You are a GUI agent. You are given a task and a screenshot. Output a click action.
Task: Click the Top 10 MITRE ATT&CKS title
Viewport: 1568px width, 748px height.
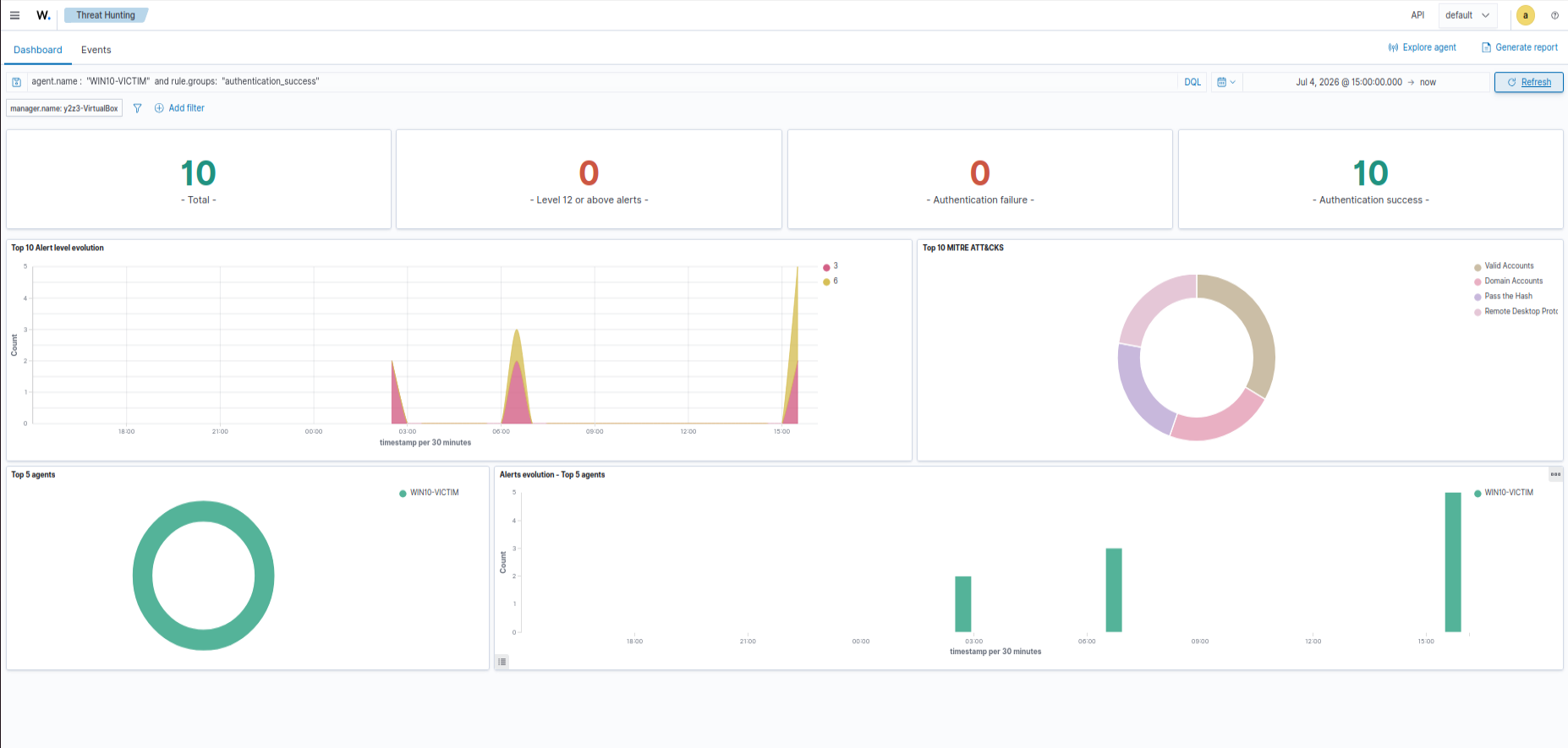click(963, 248)
